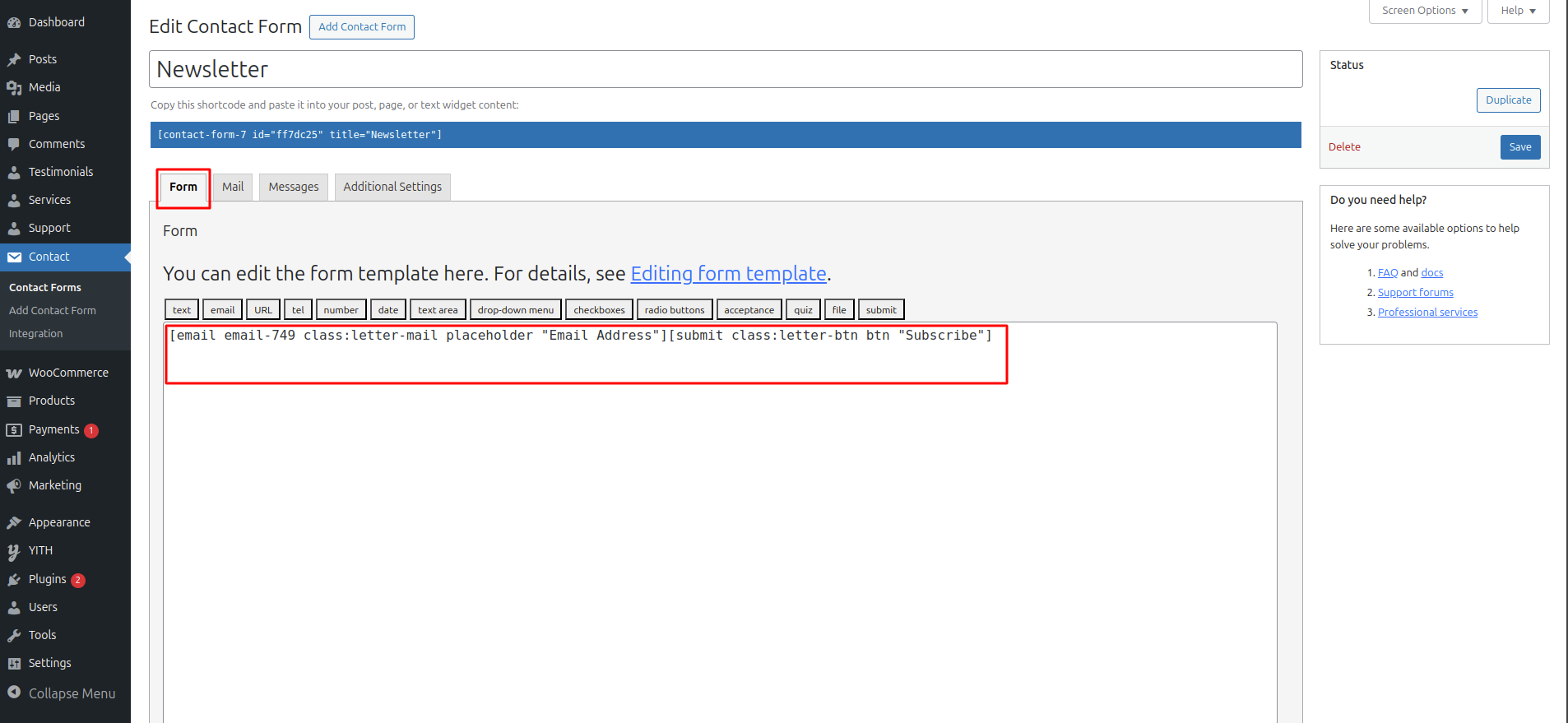Open the Help dropdown panel

pyautogui.click(x=1518, y=11)
